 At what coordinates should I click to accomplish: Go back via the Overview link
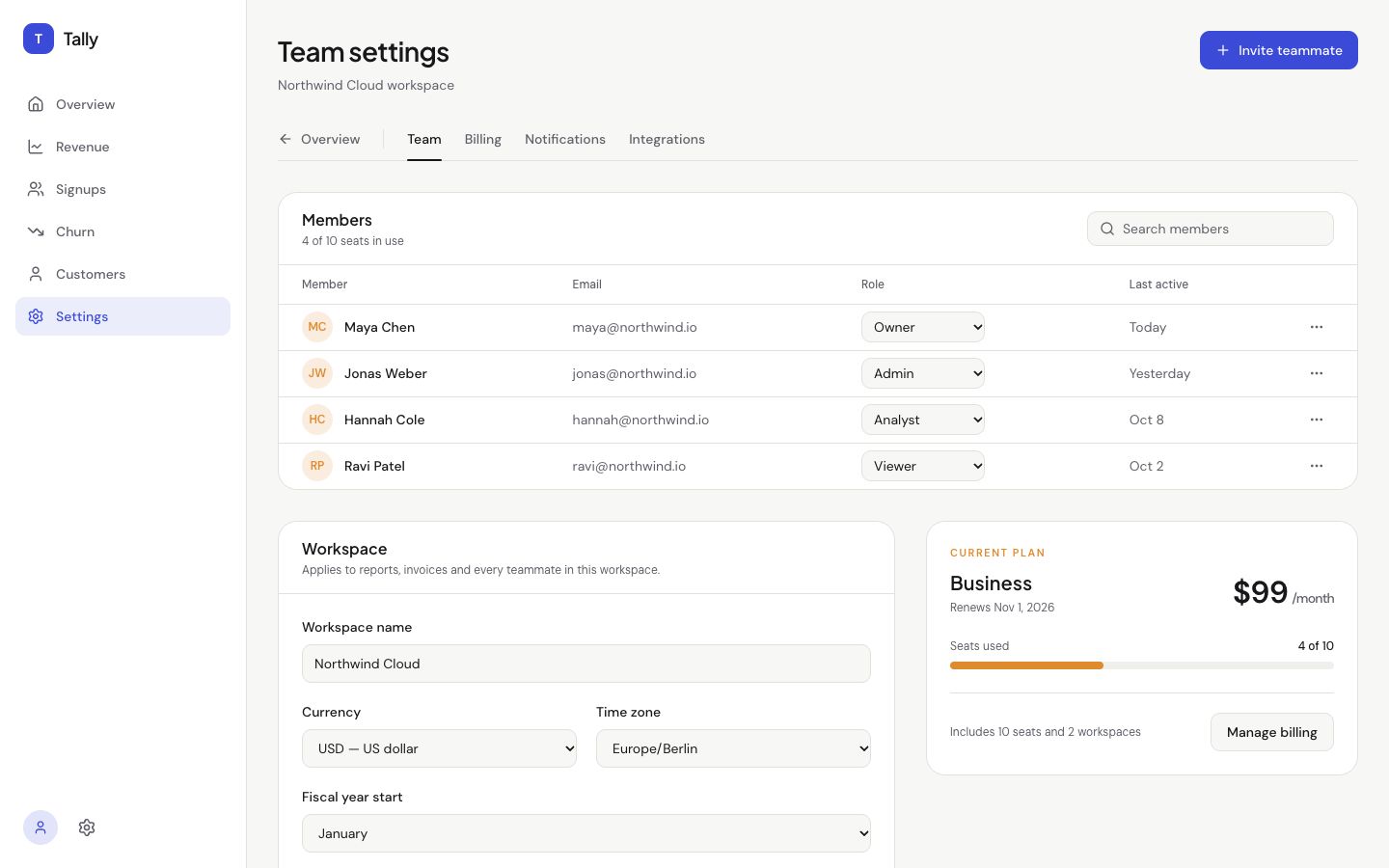pyautogui.click(x=319, y=139)
